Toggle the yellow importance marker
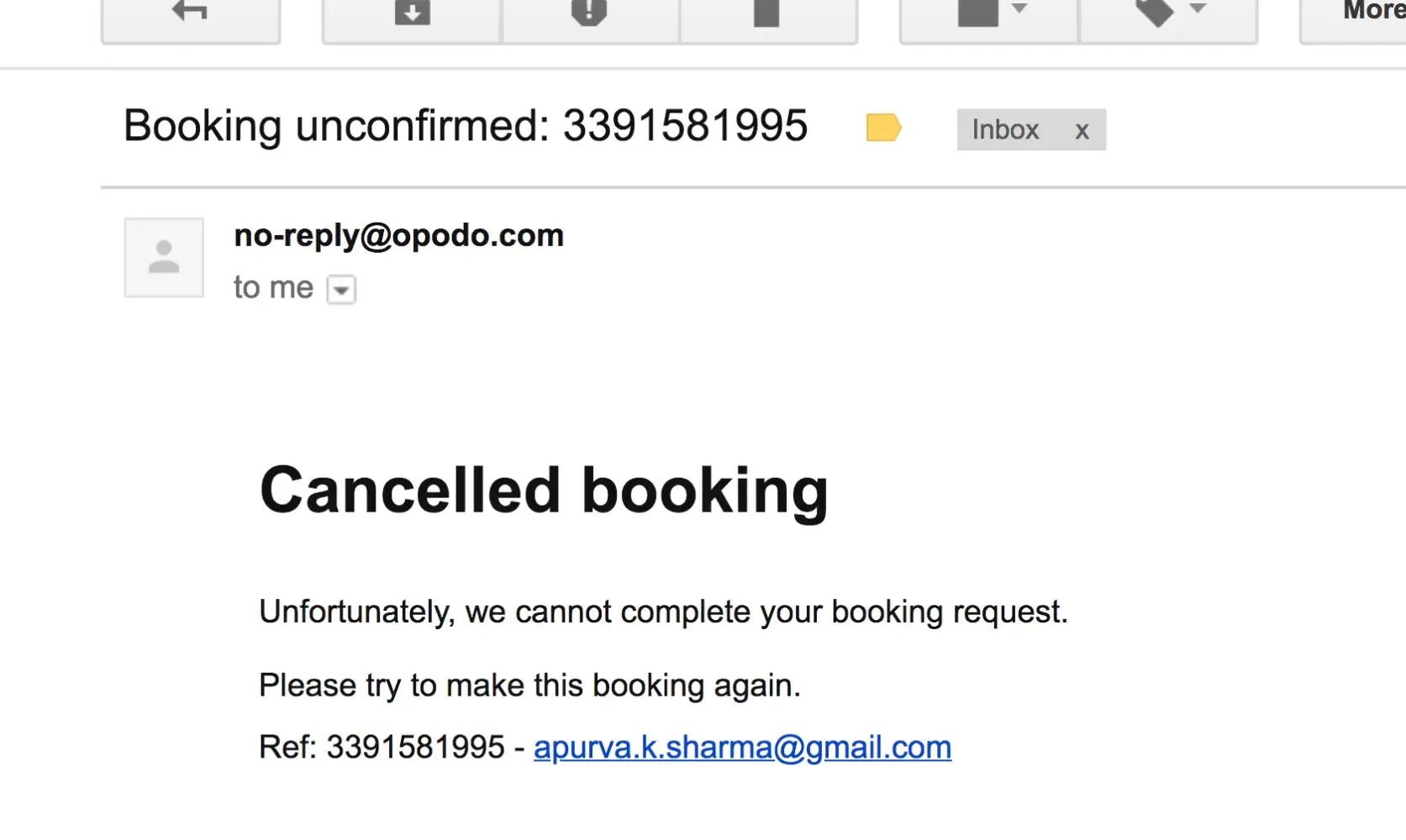 pos(883,129)
